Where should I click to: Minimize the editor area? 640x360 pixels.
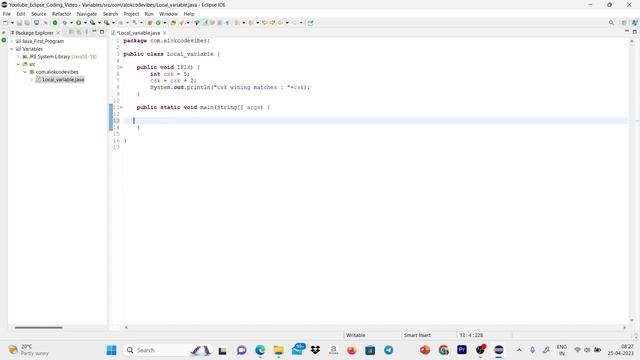[x=627, y=31]
